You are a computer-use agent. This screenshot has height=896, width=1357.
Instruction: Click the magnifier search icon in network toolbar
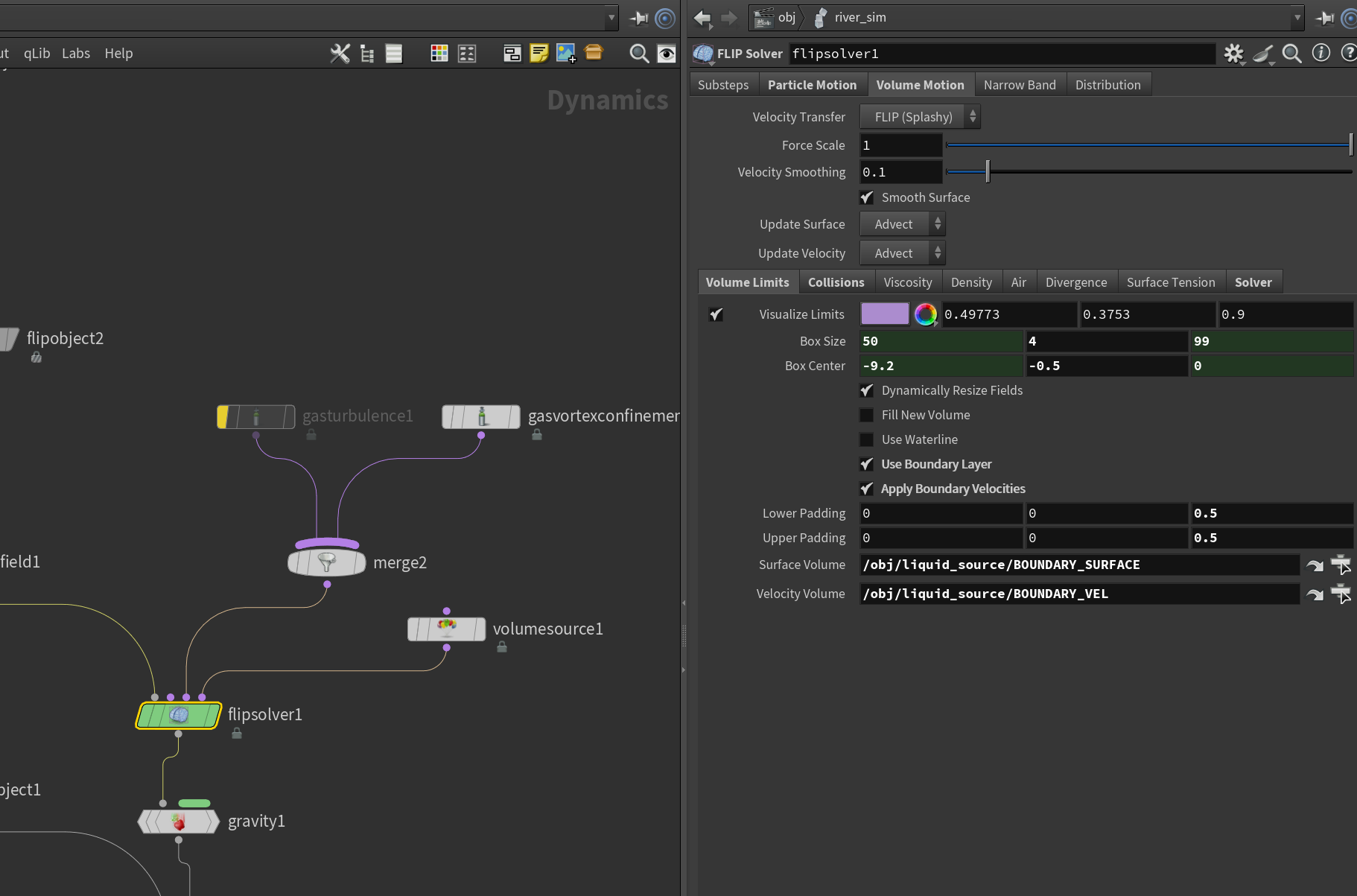[x=639, y=54]
